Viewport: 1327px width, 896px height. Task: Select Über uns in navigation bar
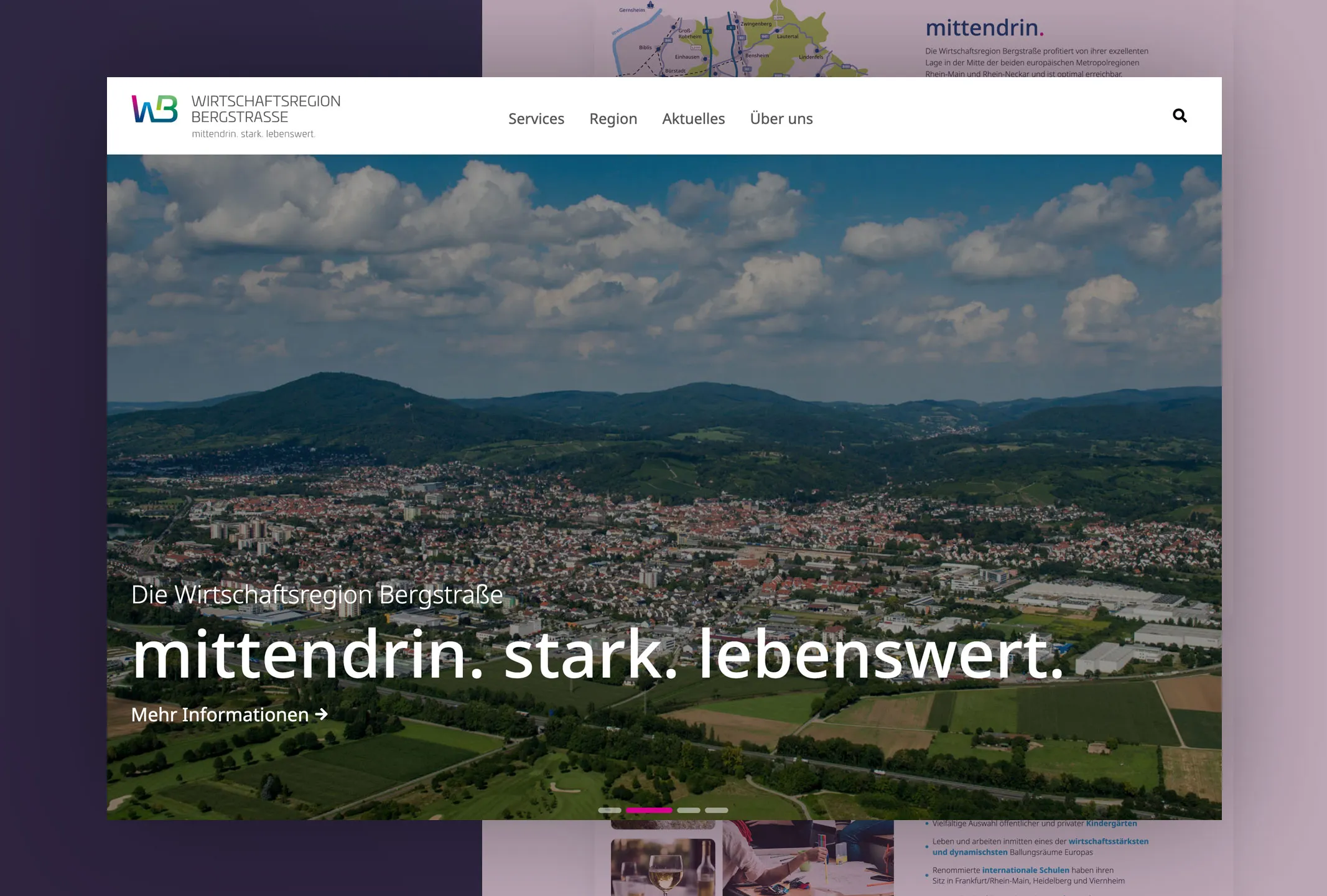(781, 119)
